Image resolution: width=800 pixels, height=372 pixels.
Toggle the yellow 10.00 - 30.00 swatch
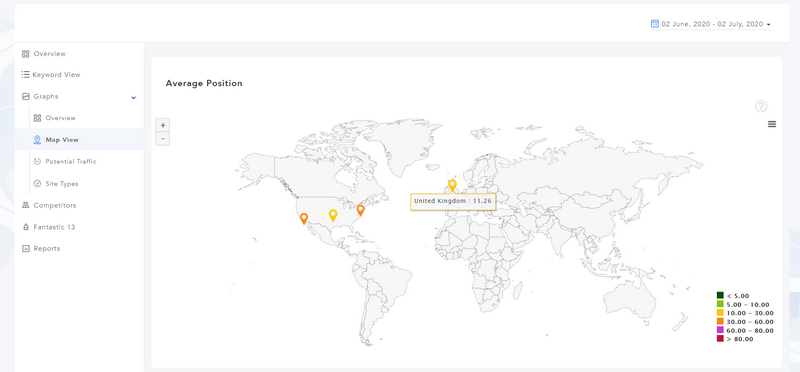click(720, 313)
